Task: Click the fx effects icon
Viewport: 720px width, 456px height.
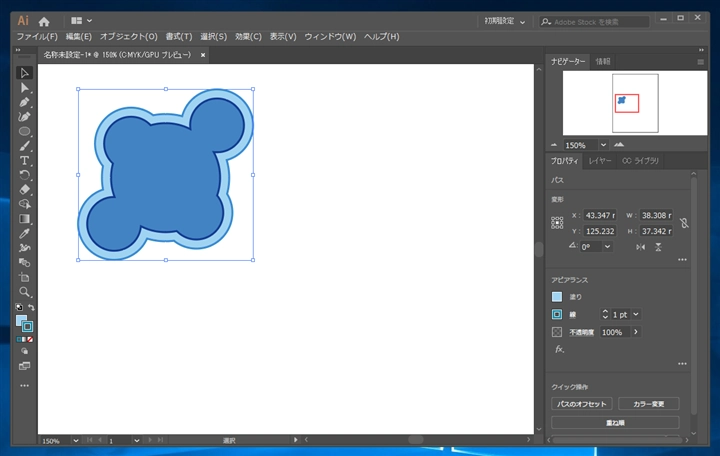Action: point(559,349)
